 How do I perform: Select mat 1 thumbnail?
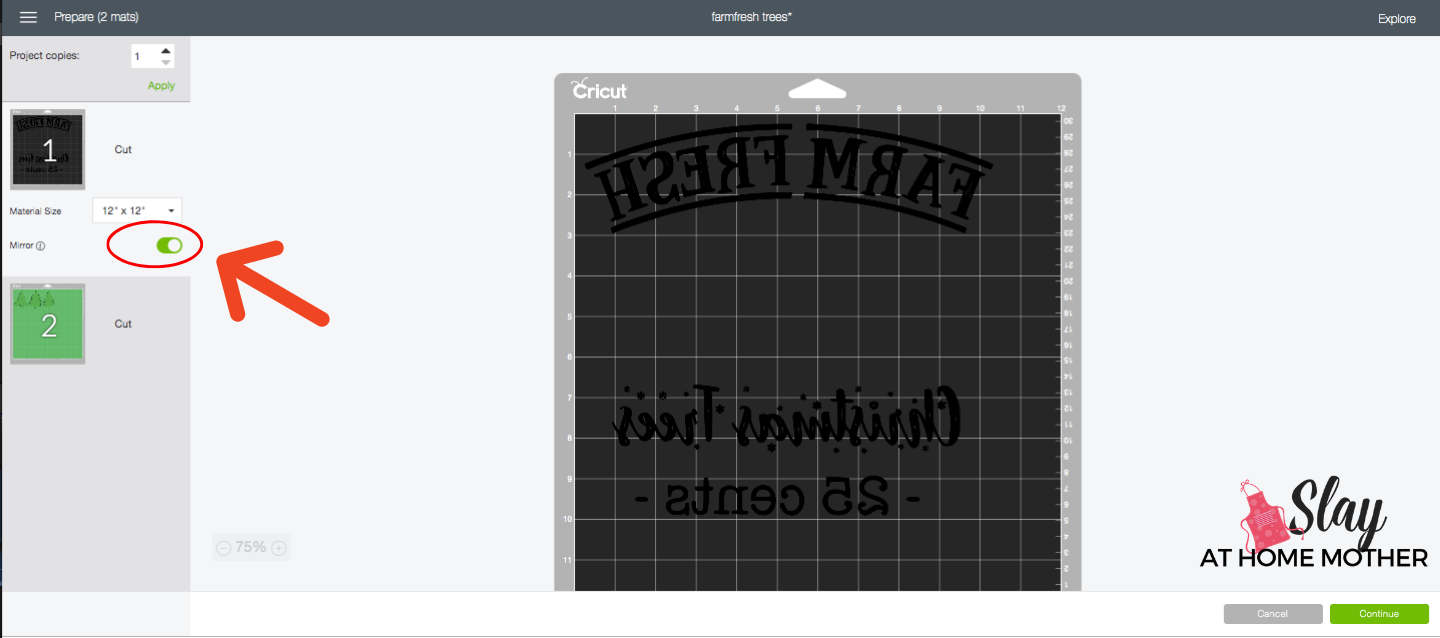coord(48,150)
